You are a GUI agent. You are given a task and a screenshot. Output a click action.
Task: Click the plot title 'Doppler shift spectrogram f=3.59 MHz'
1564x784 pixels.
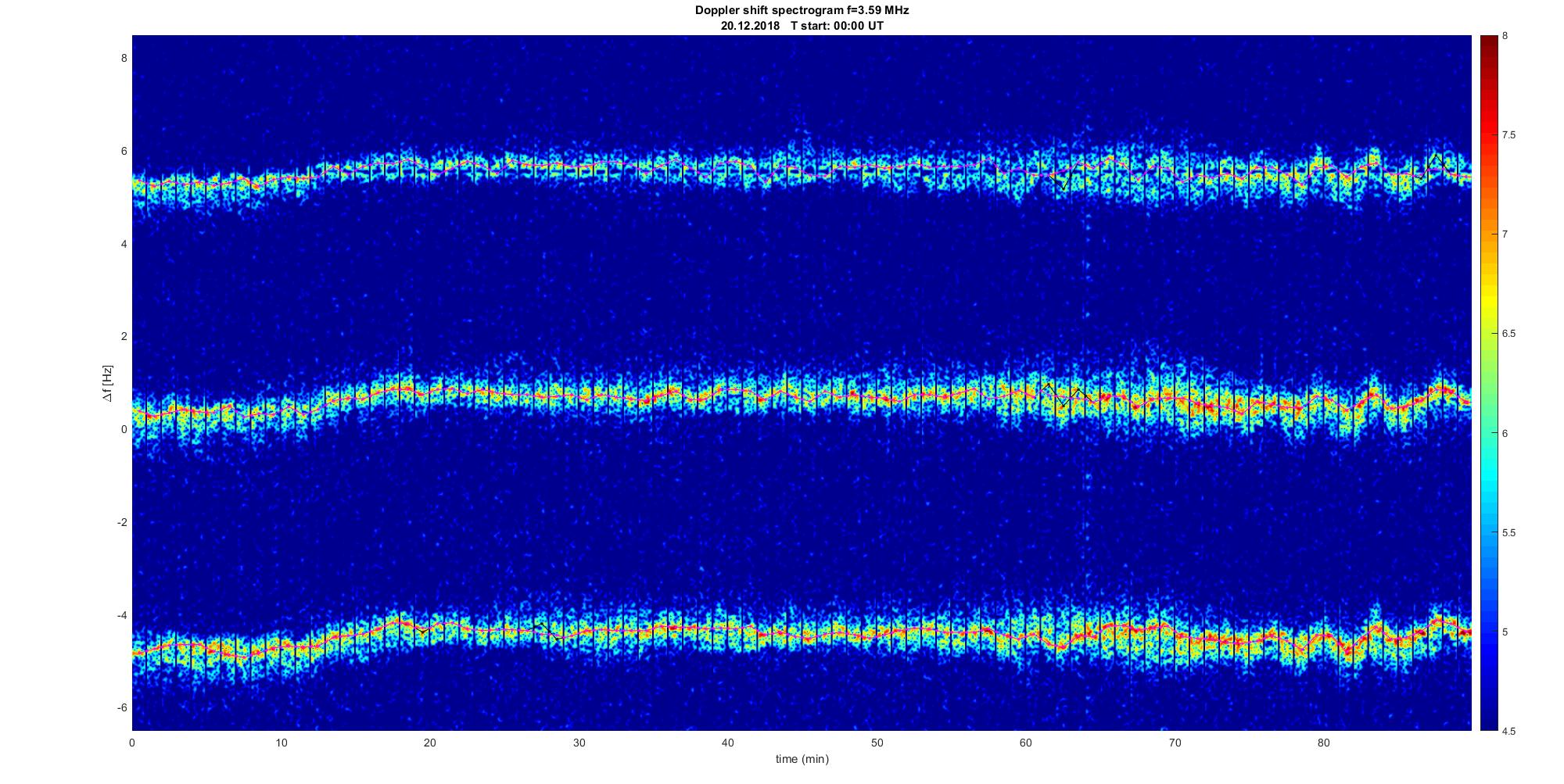click(x=802, y=11)
